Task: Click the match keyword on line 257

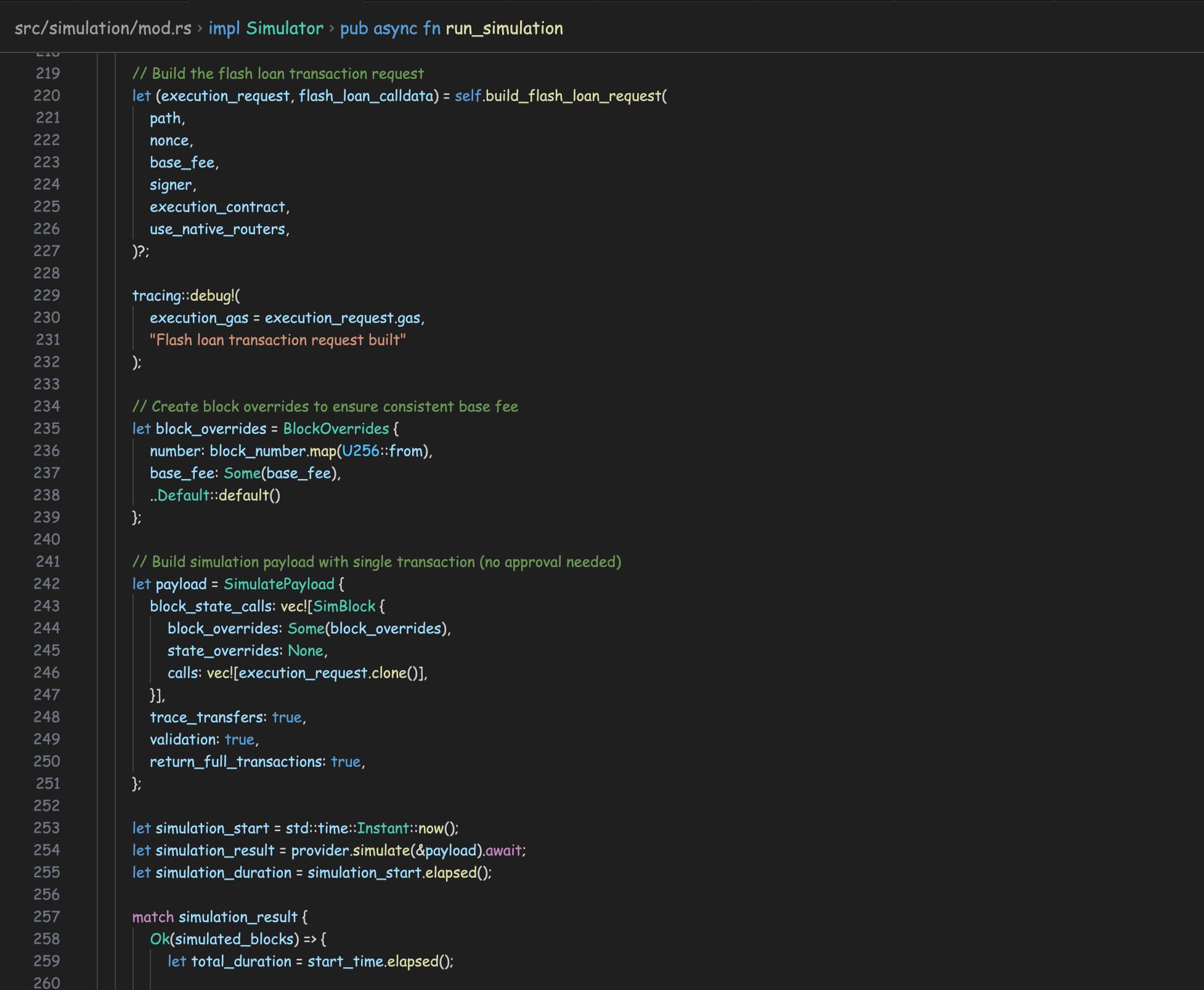Action: (x=153, y=917)
